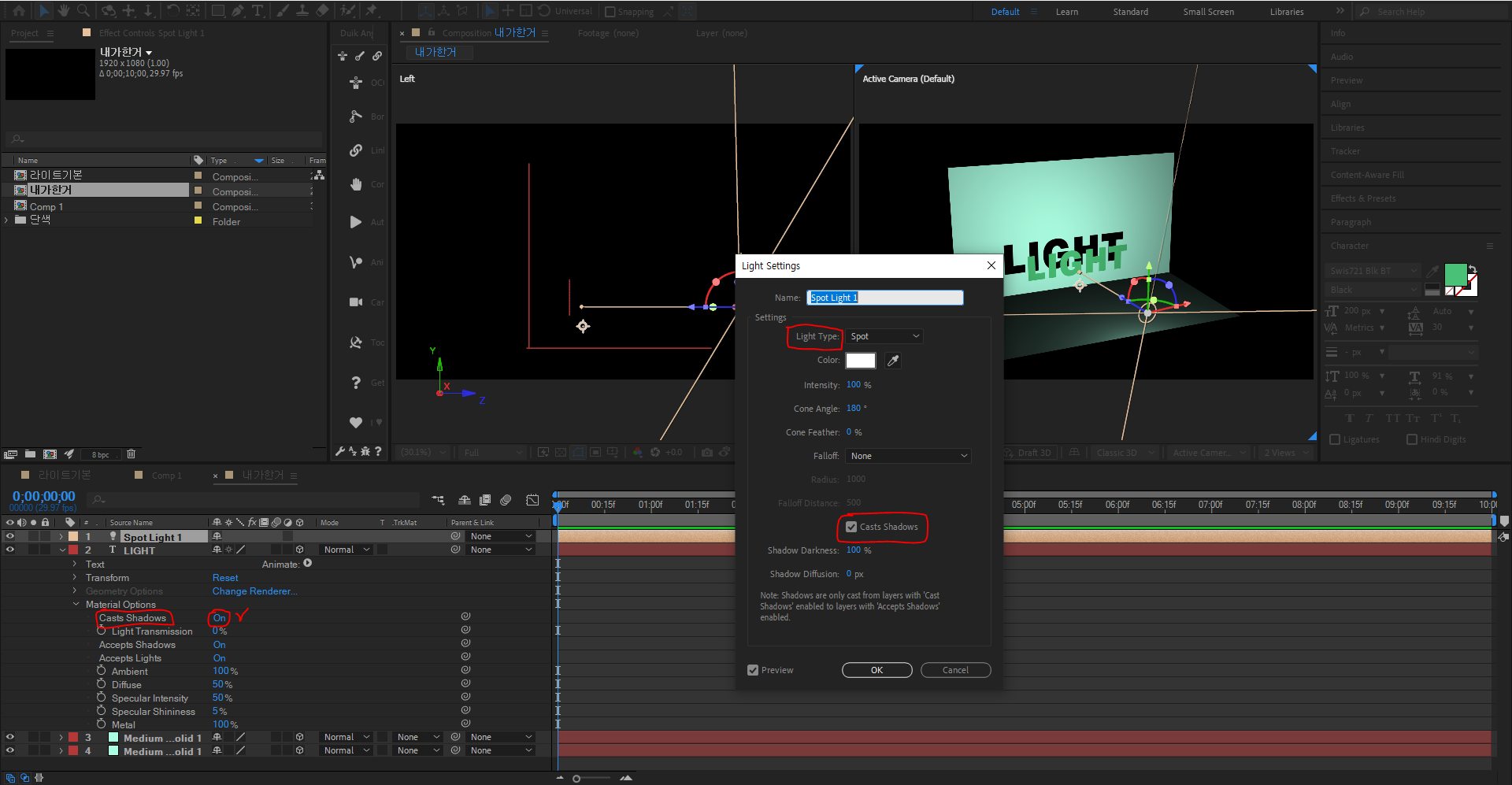
Task: Expand the Transform group of the LIGHT layer
Action: point(76,578)
